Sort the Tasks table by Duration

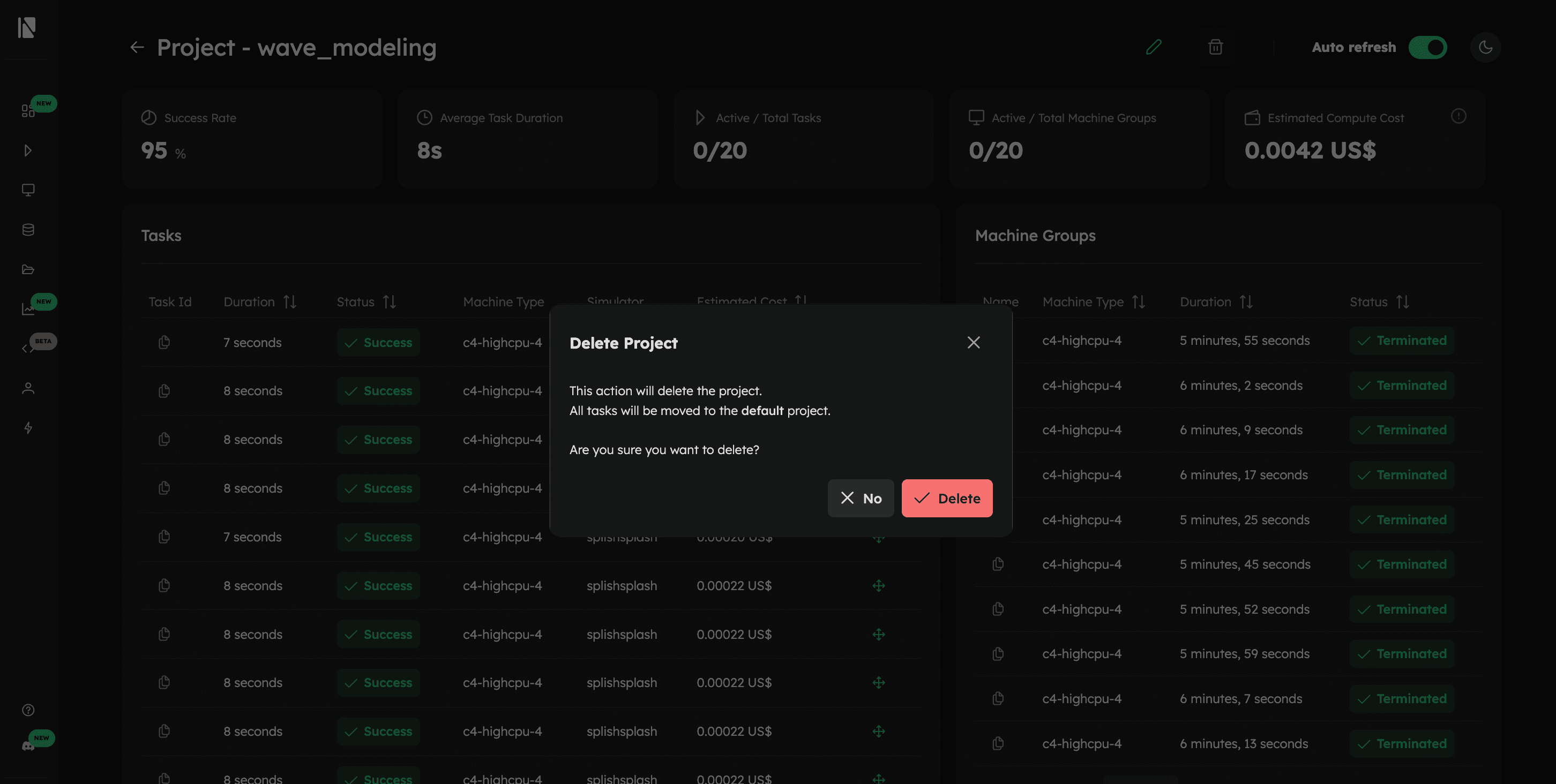click(x=289, y=301)
